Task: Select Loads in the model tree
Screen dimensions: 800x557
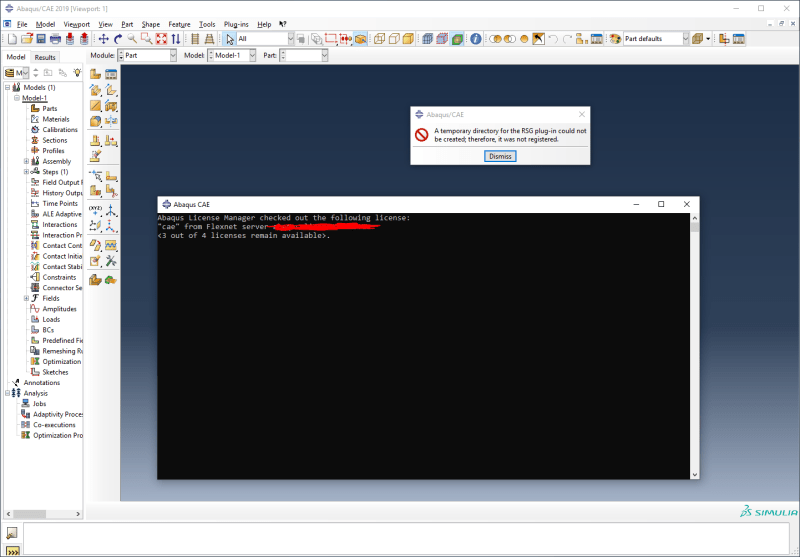Action: coord(51,319)
